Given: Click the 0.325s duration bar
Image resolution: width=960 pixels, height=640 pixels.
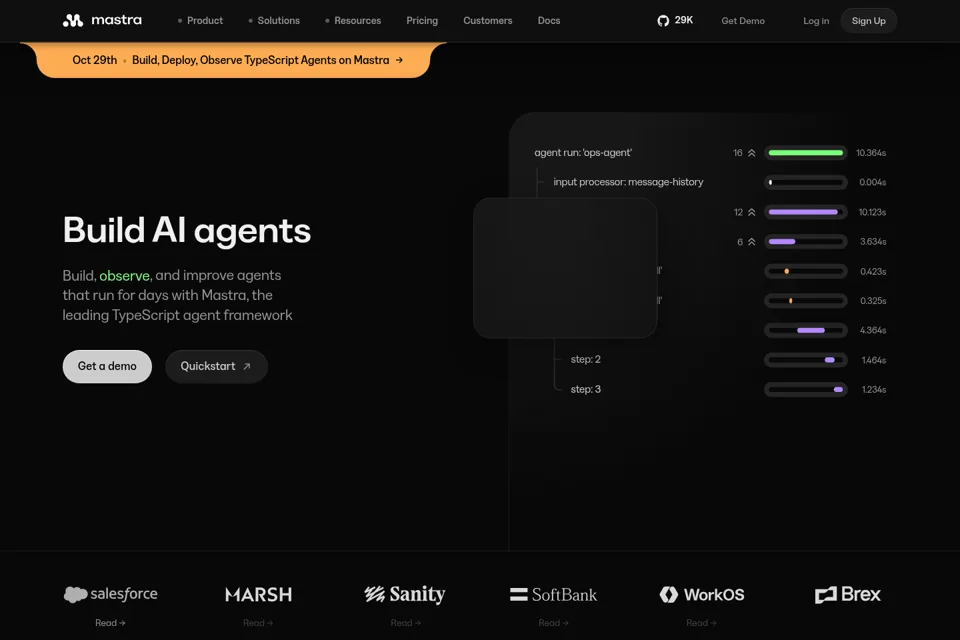Looking at the screenshot, I should coord(806,301).
